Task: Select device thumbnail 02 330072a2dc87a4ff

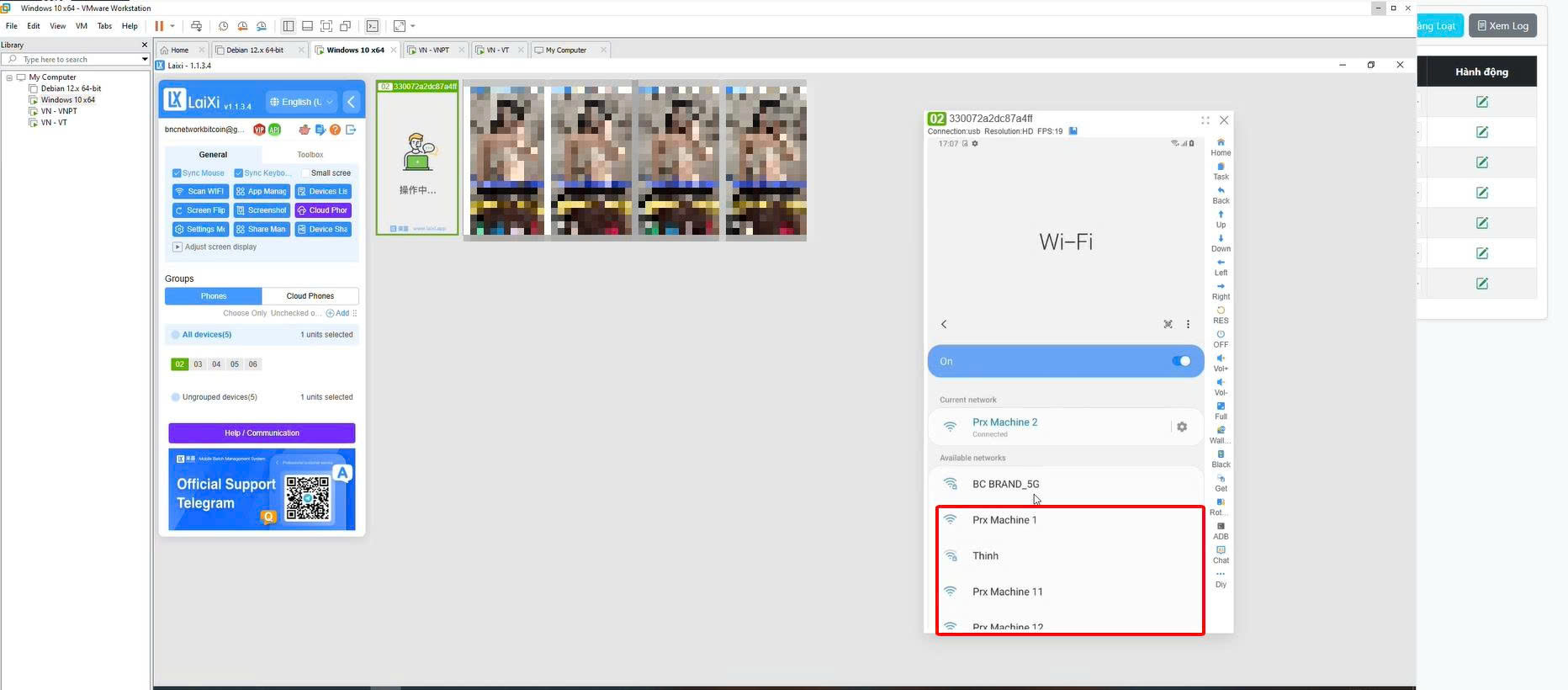Action: [x=417, y=157]
